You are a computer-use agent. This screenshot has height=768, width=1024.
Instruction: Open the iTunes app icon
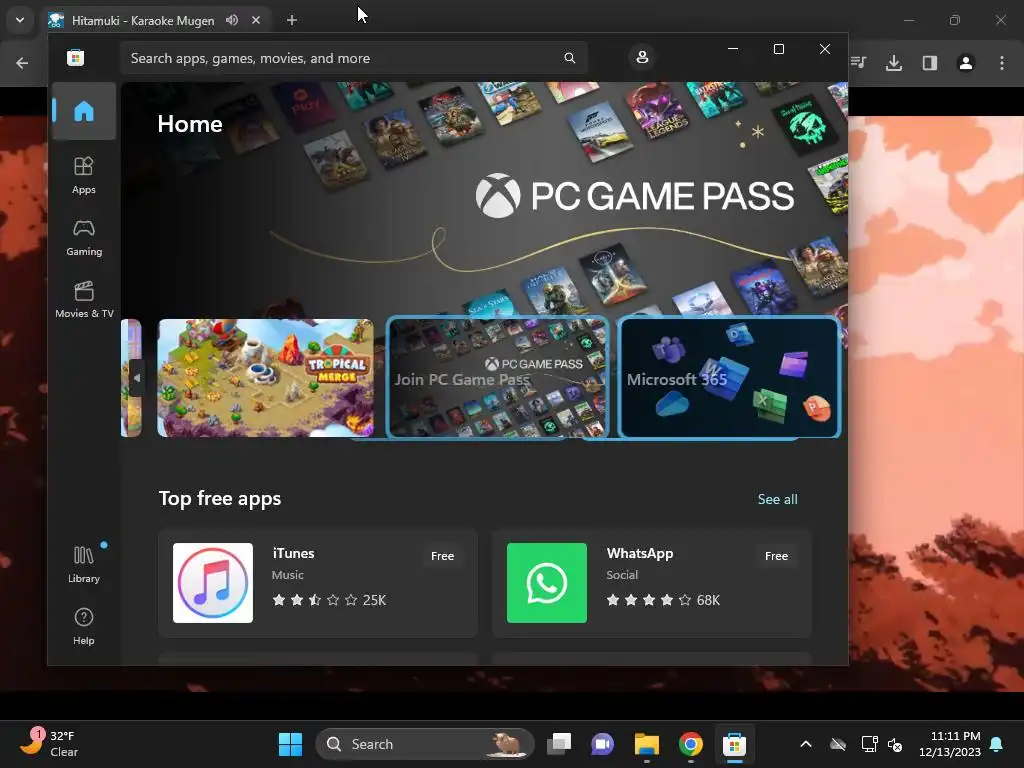(213, 583)
